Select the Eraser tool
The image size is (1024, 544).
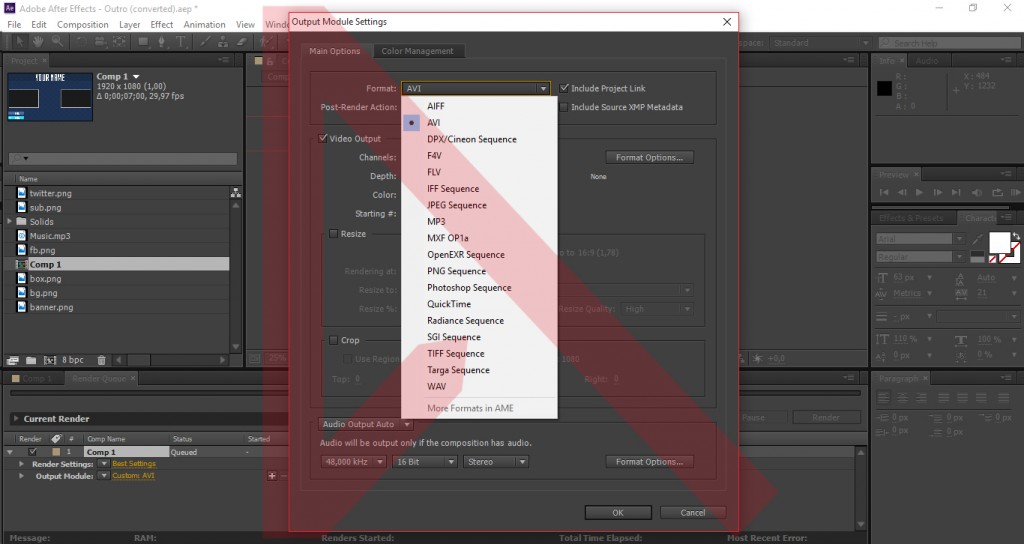point(242,42)
